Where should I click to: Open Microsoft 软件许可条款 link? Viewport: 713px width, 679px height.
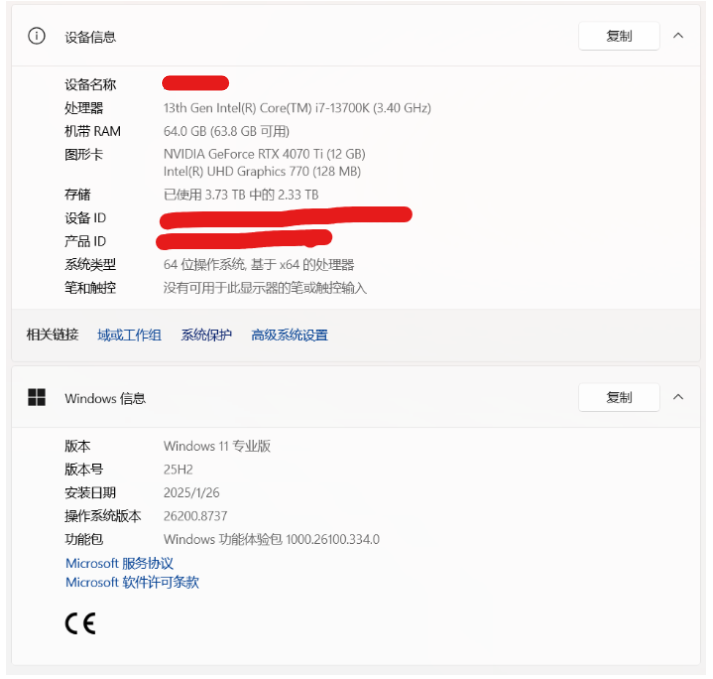[132, 582]
